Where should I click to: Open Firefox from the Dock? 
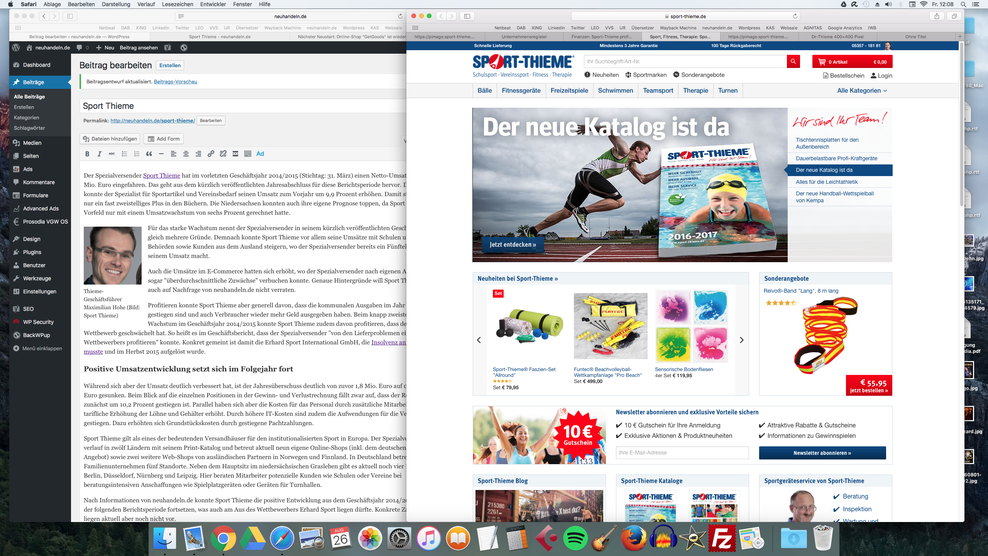[633, 538]
